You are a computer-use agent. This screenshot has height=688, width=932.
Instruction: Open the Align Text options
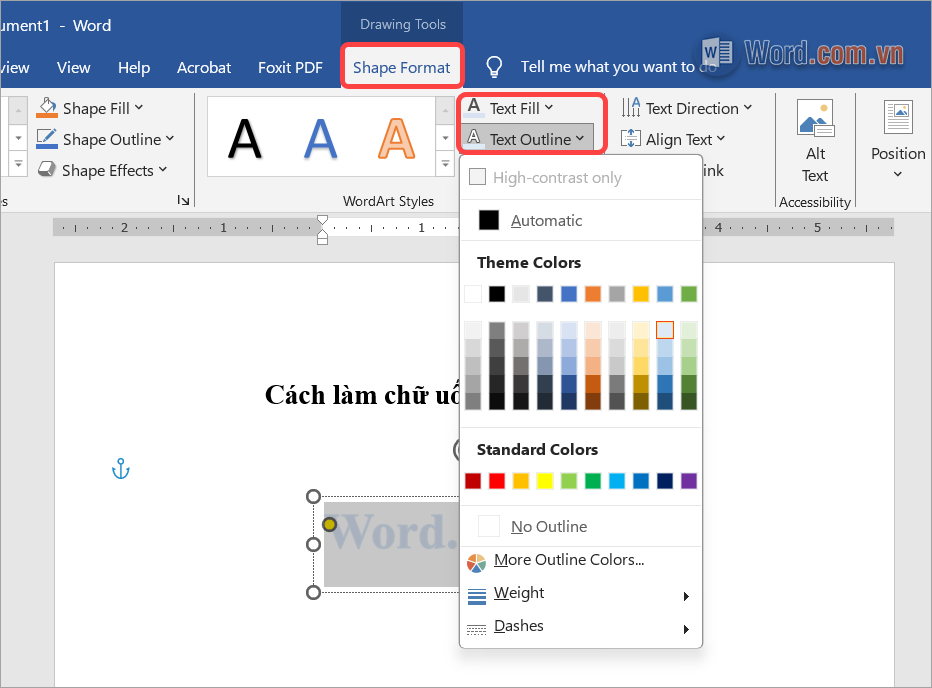point(632,138)
